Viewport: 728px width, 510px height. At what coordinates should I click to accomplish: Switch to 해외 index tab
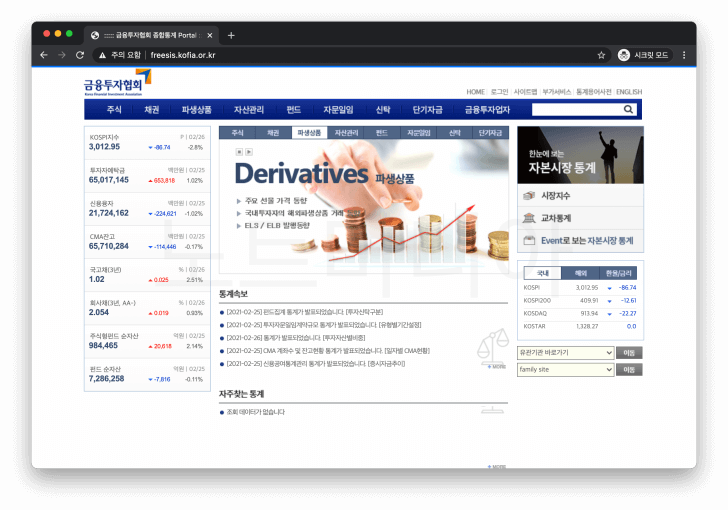[x=580, y=273]
